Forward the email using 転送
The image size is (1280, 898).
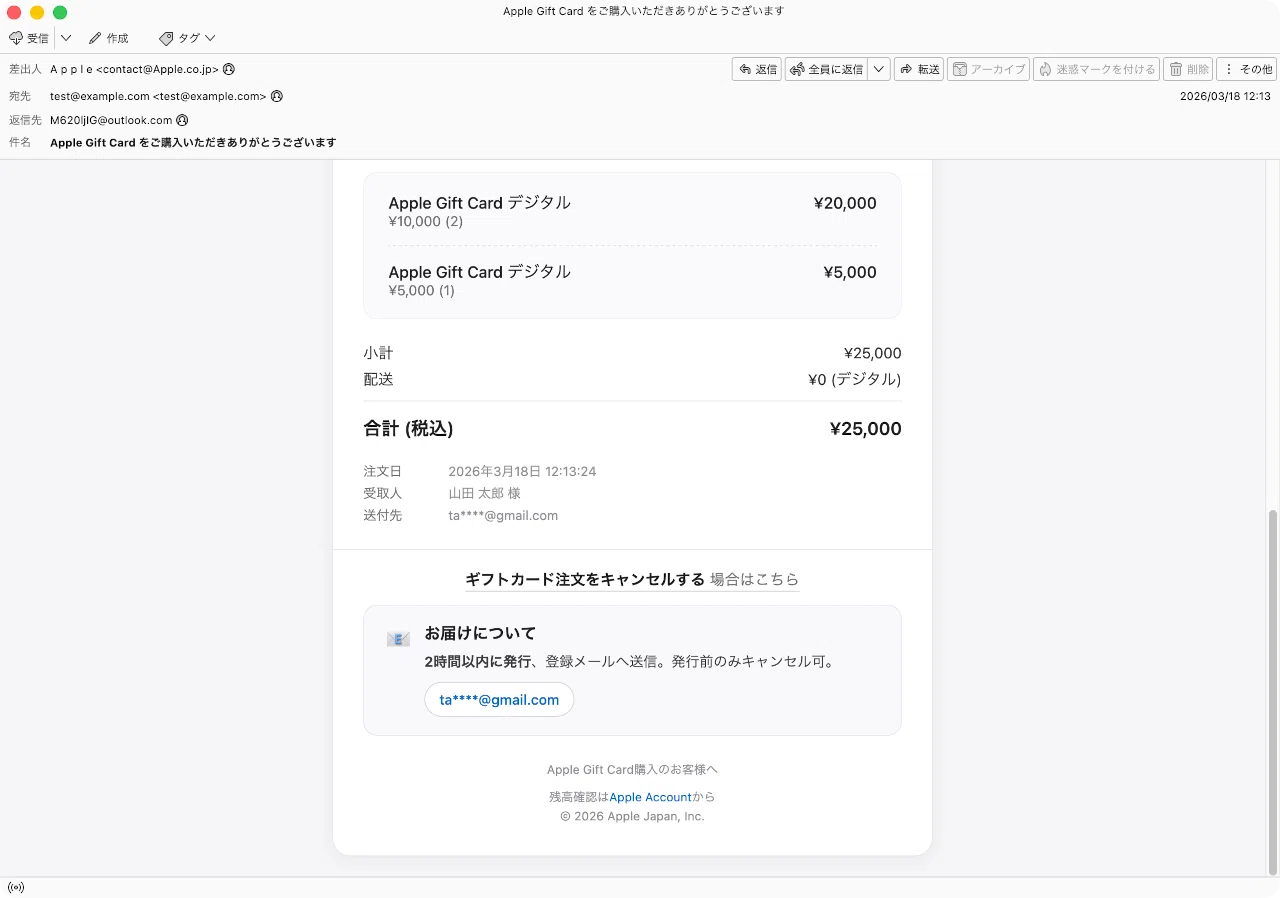pyautogui.click(x=919, y=69)
